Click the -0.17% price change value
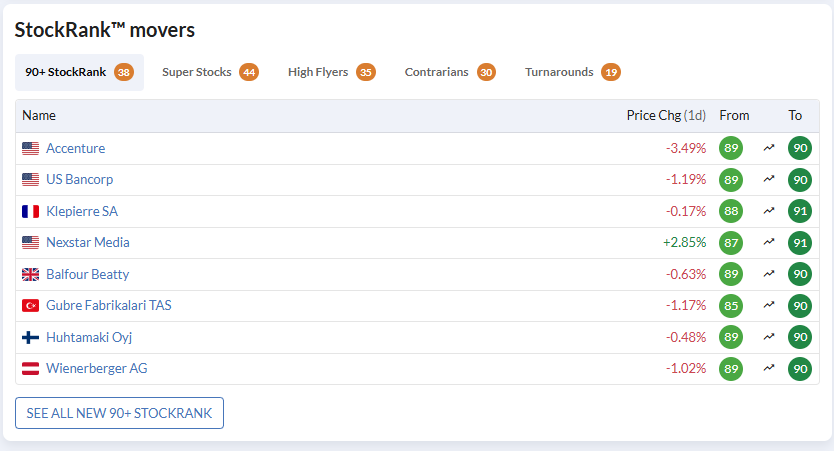Image resolution: width=834 pixels, height=451 pixels. coord(686,211)
